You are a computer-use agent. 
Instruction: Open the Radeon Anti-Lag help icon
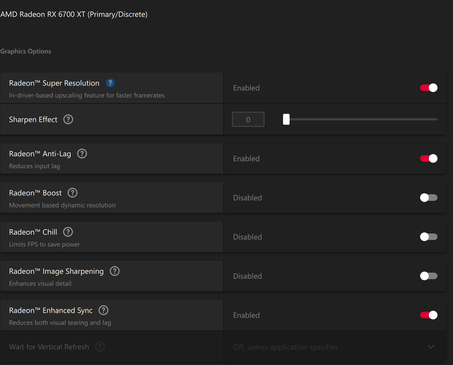click(82, 154)
